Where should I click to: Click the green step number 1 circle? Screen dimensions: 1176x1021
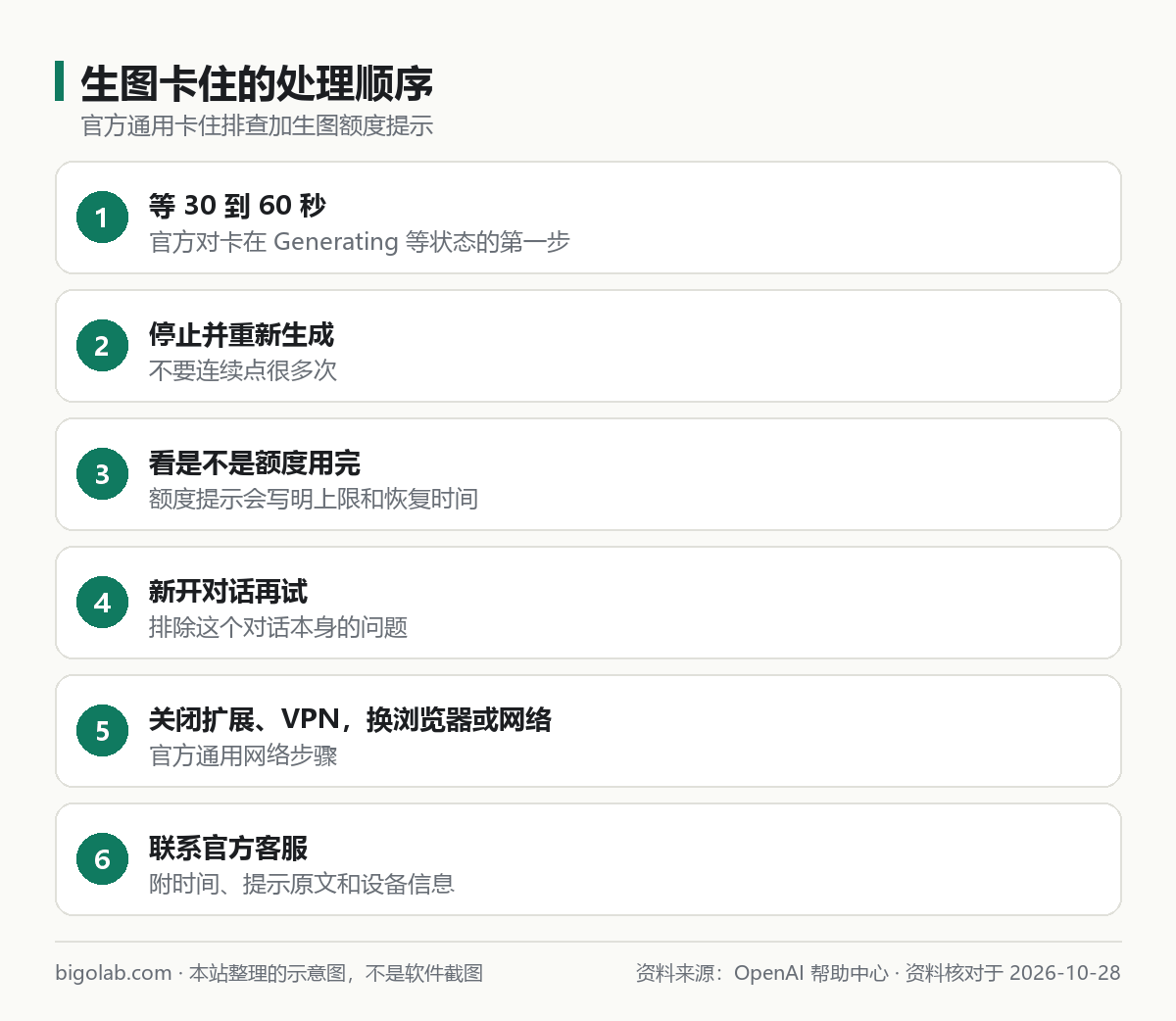coord(102,218)
